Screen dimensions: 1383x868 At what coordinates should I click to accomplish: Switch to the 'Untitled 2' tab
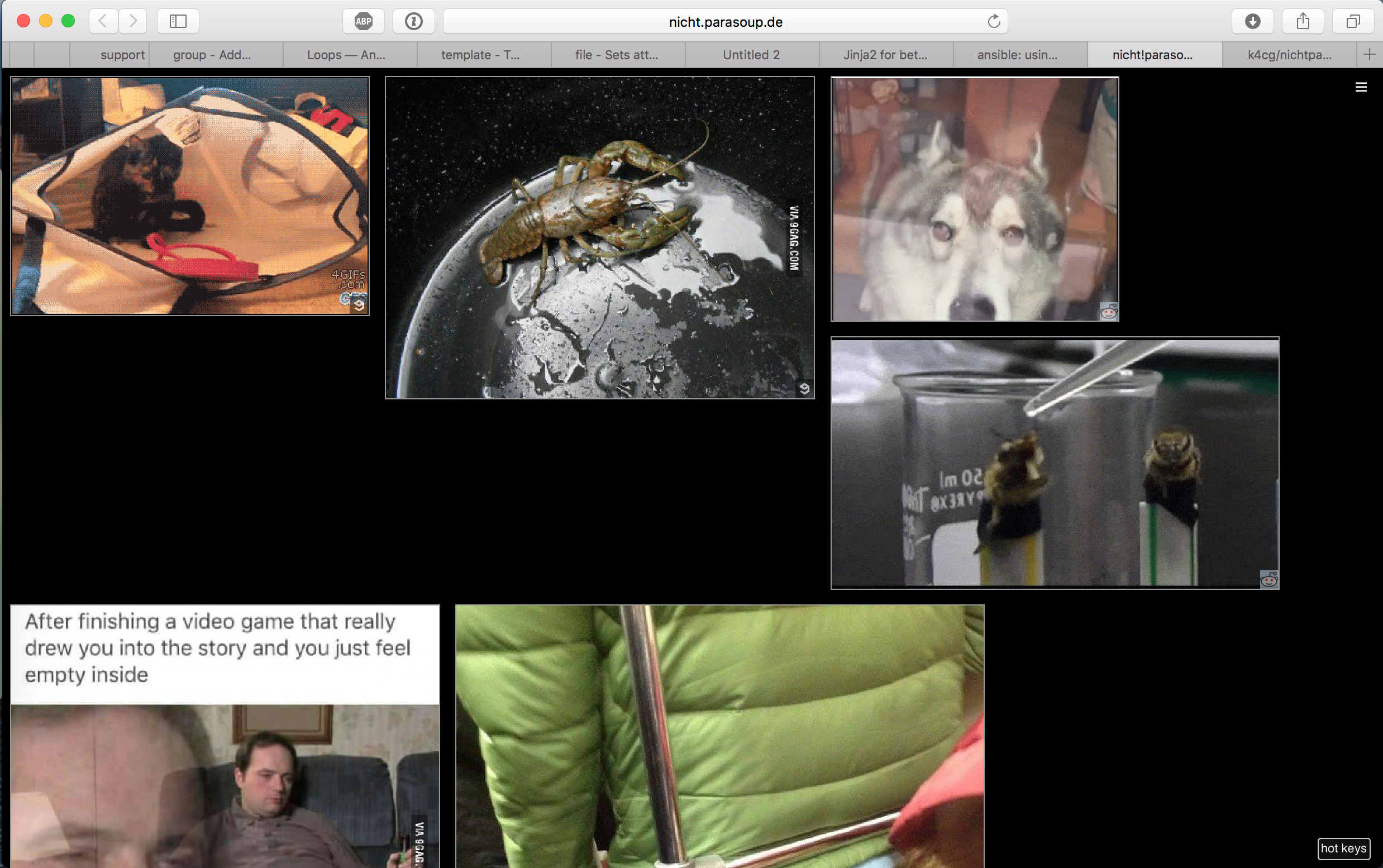751,55
